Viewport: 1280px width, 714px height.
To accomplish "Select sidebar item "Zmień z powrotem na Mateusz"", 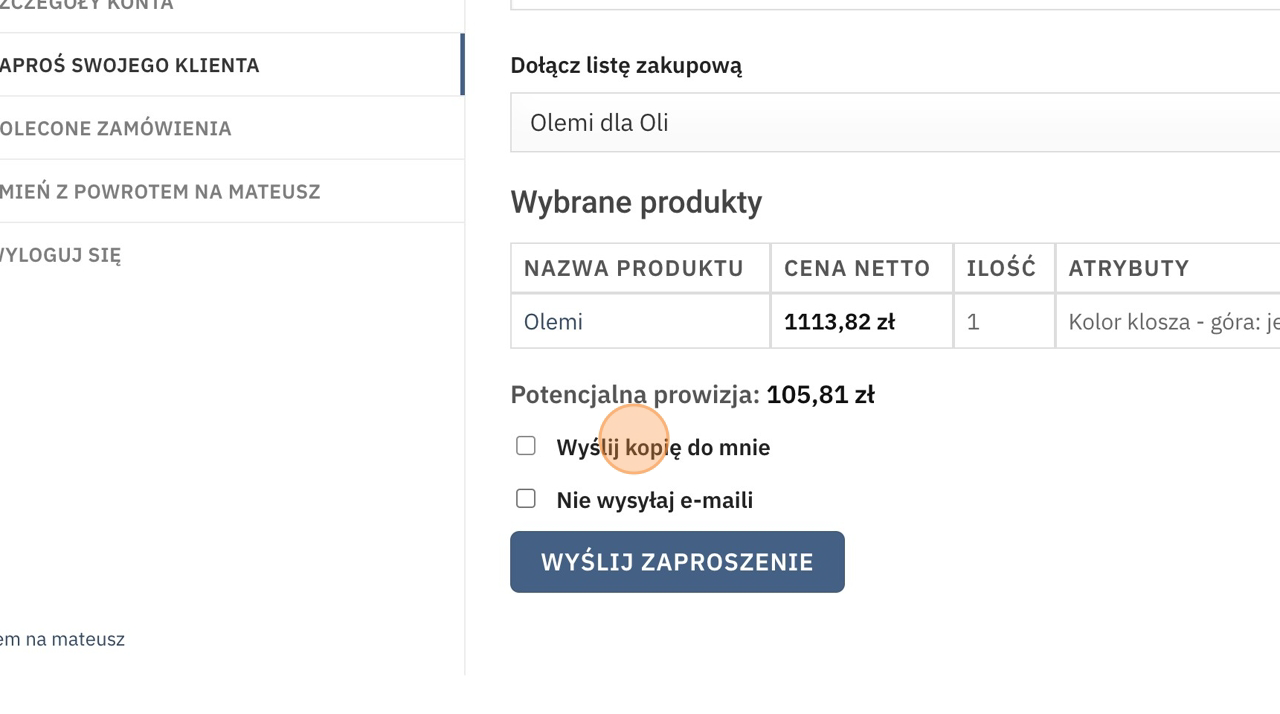I will [160, 191].
